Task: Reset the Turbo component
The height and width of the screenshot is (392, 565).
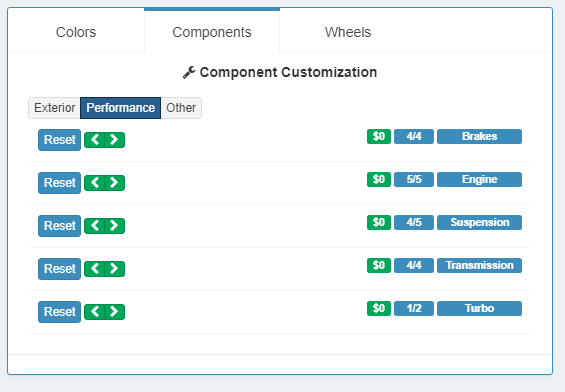Action: tap(59, 312)
